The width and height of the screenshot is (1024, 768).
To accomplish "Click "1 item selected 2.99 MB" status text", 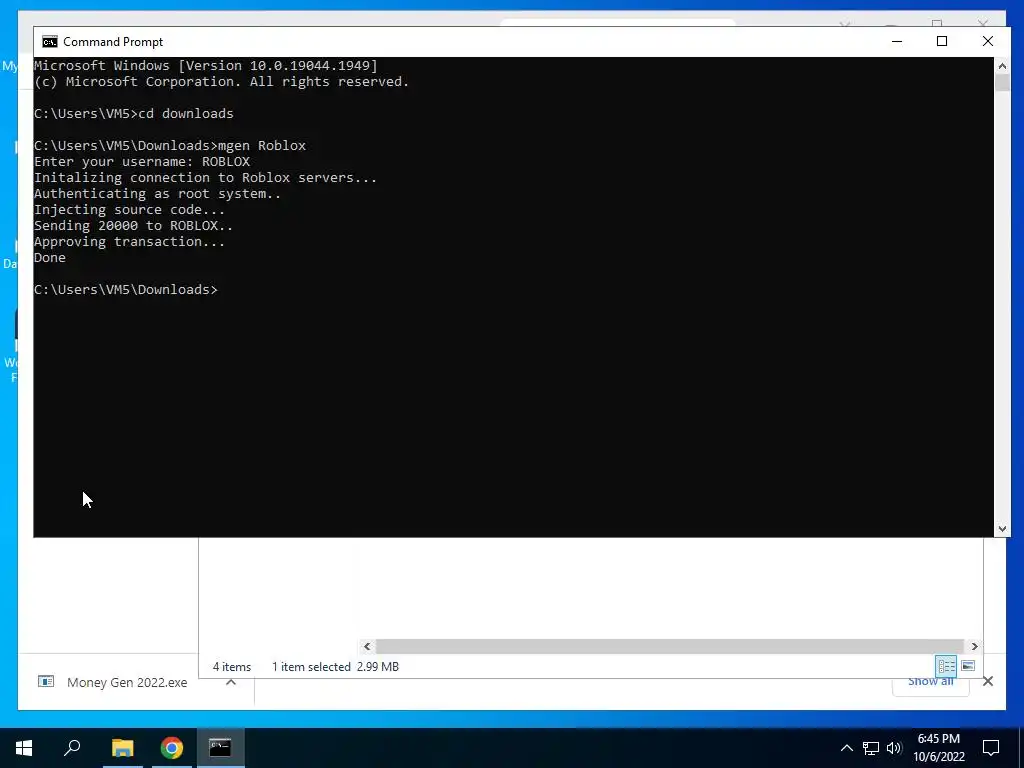I will 335,667.
